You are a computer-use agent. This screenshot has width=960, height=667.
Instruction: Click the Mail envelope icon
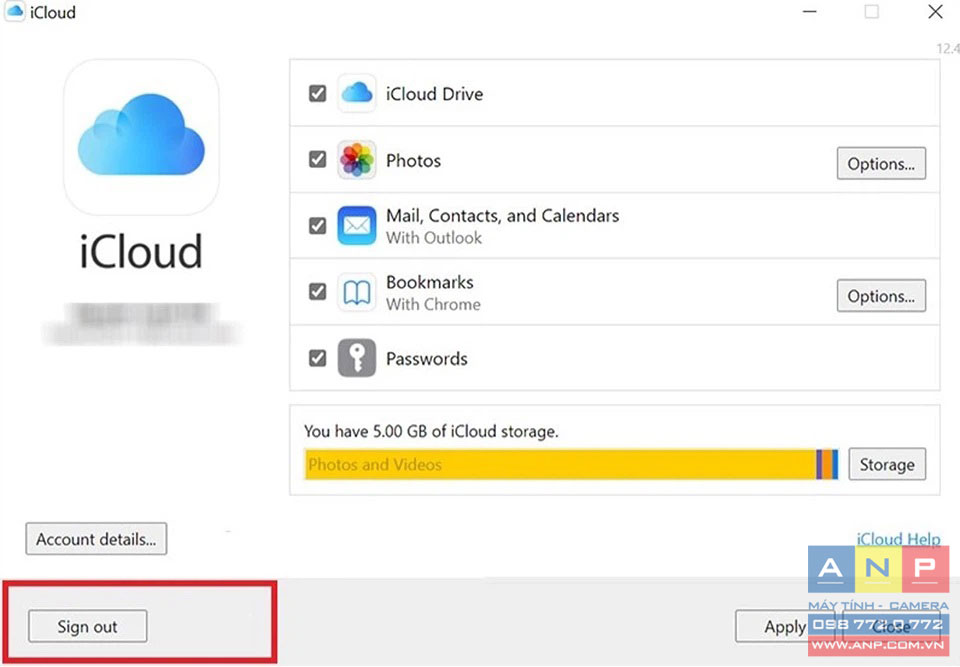tap(356, 225)
